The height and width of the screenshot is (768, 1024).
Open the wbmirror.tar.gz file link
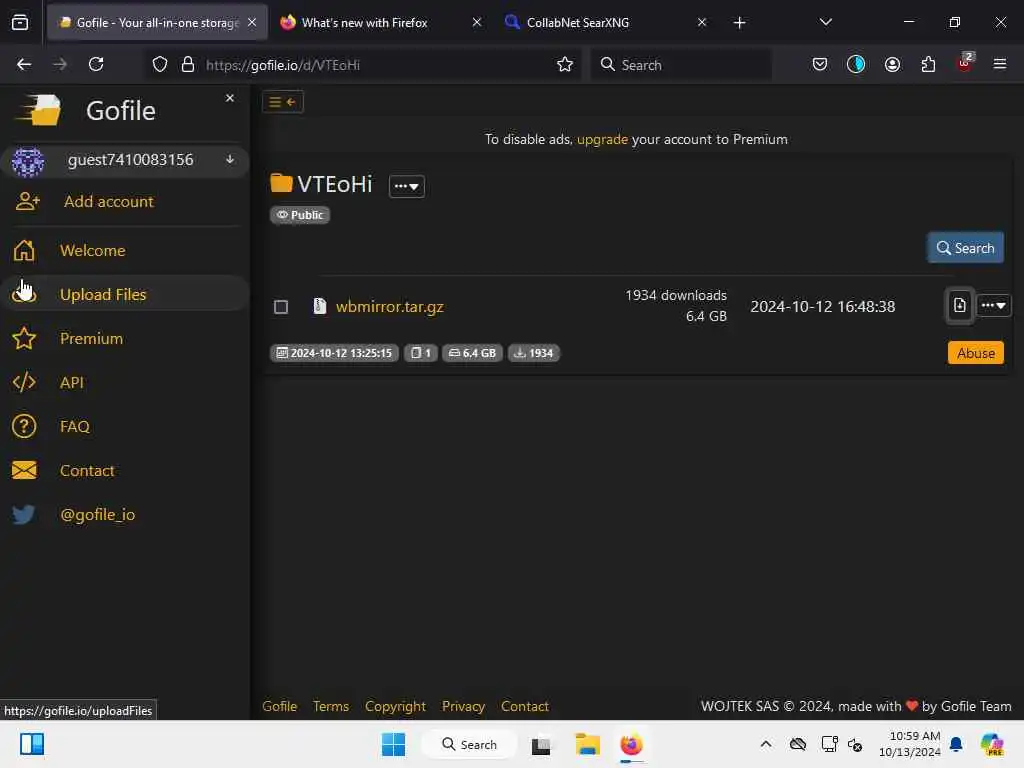point(389,307)
